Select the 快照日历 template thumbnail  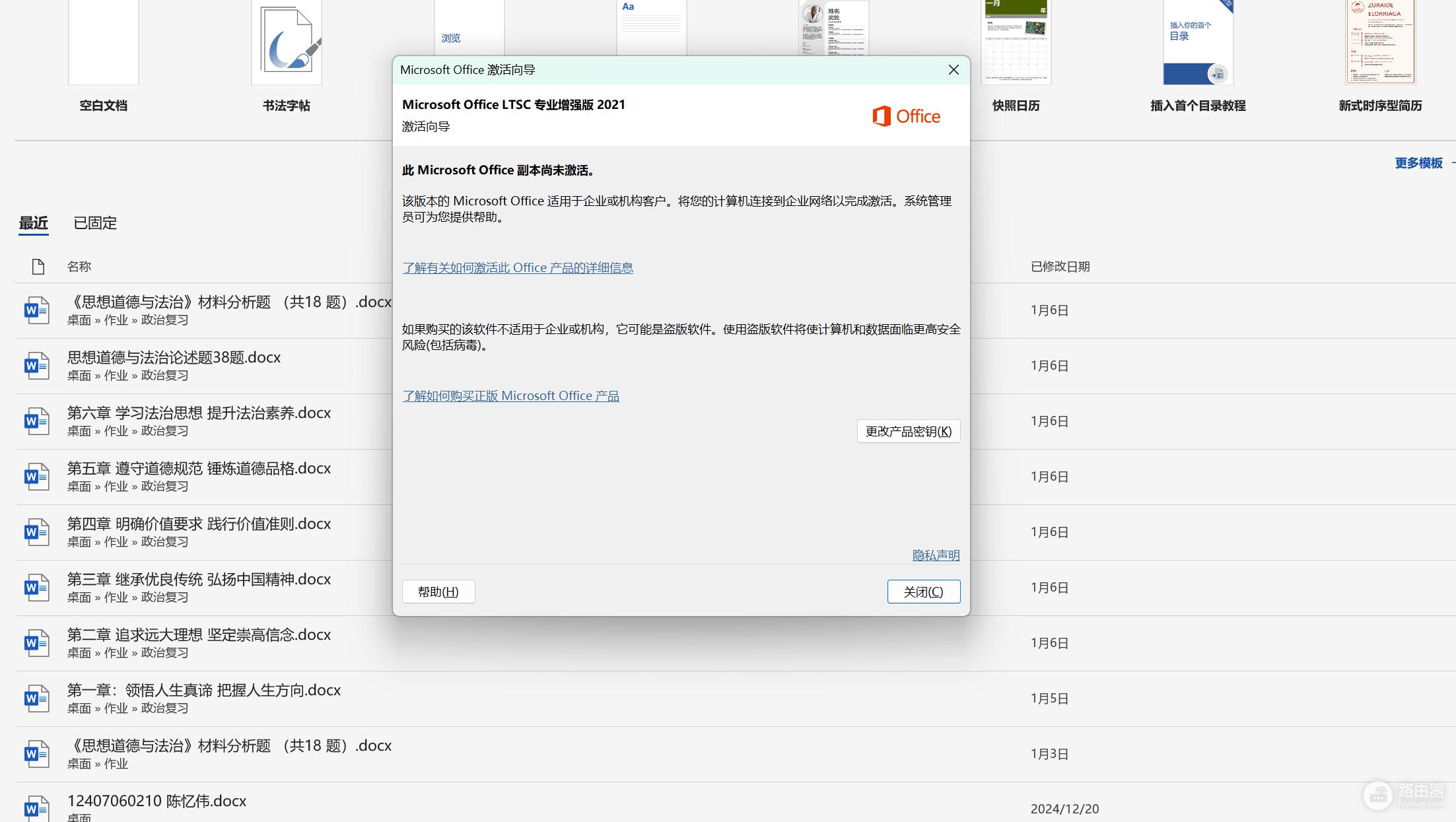(1016, 42)
